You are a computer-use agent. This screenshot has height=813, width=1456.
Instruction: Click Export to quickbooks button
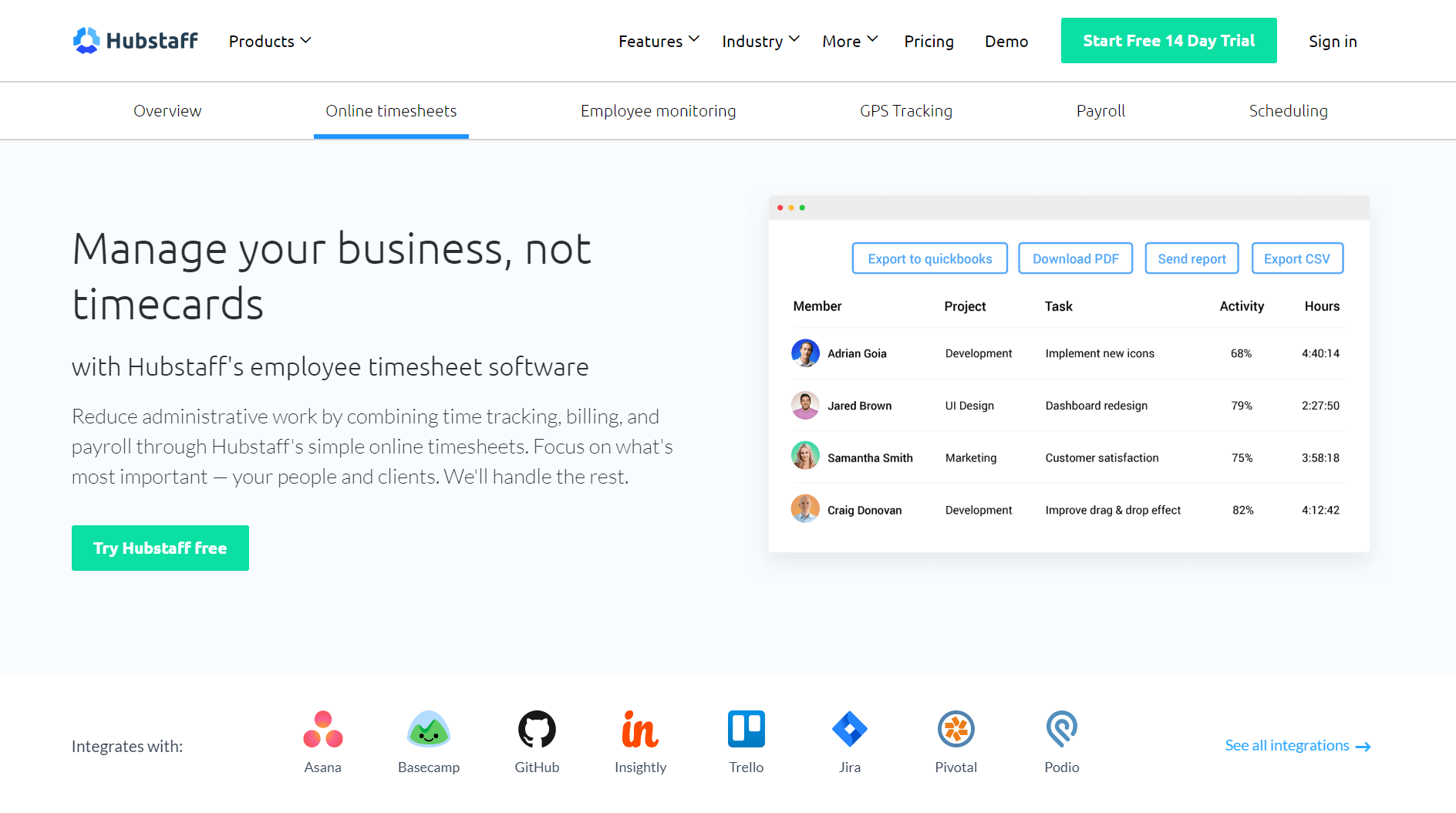pos(929,258)
